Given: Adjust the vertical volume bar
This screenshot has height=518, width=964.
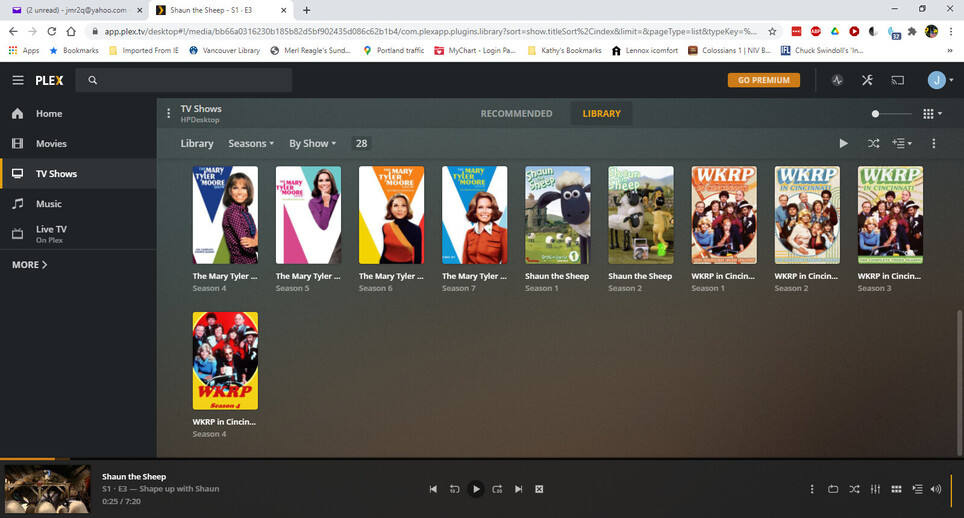Looking at the screenshot, I should pyautogui.click(x=952, y=489).
